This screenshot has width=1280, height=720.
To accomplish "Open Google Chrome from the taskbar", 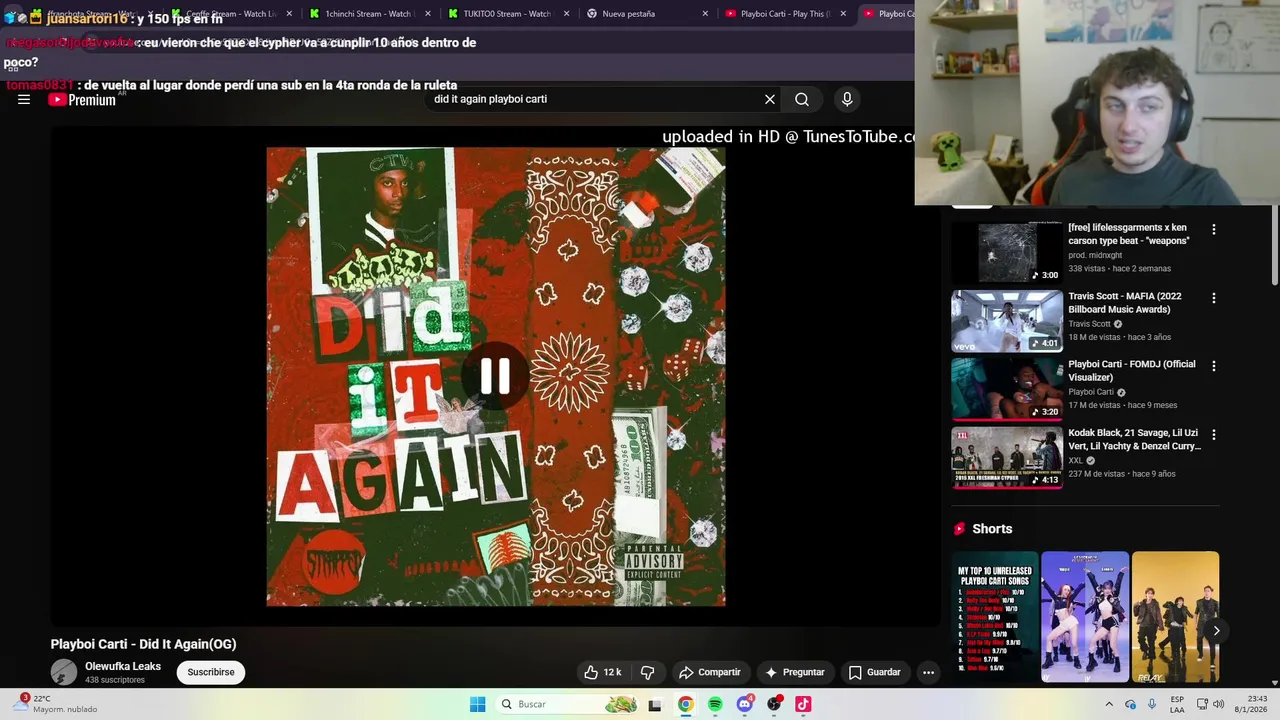I will point(685,705).
